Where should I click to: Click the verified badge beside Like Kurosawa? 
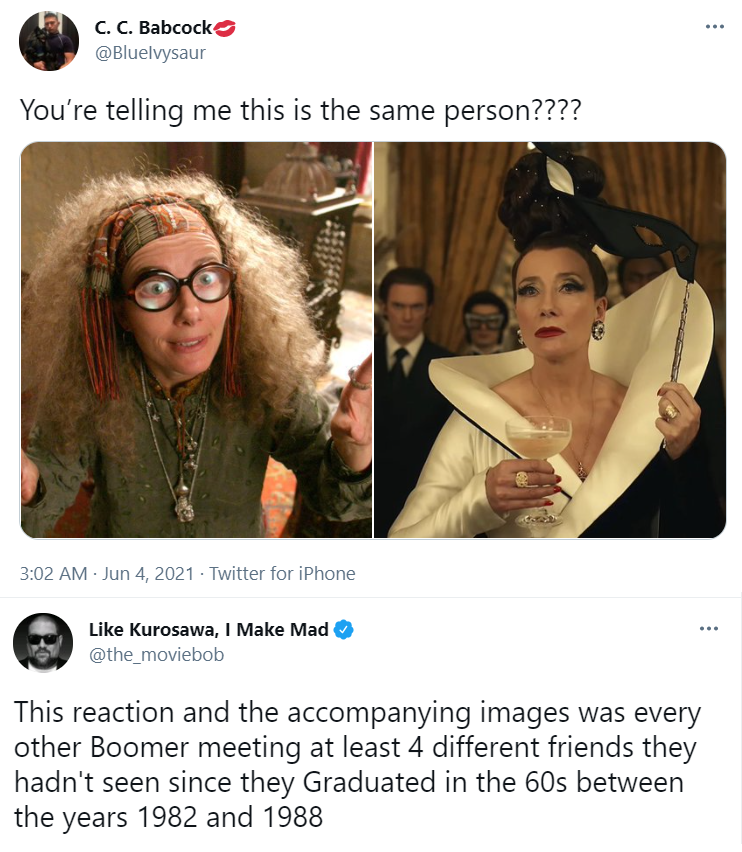tap(343, 630)
